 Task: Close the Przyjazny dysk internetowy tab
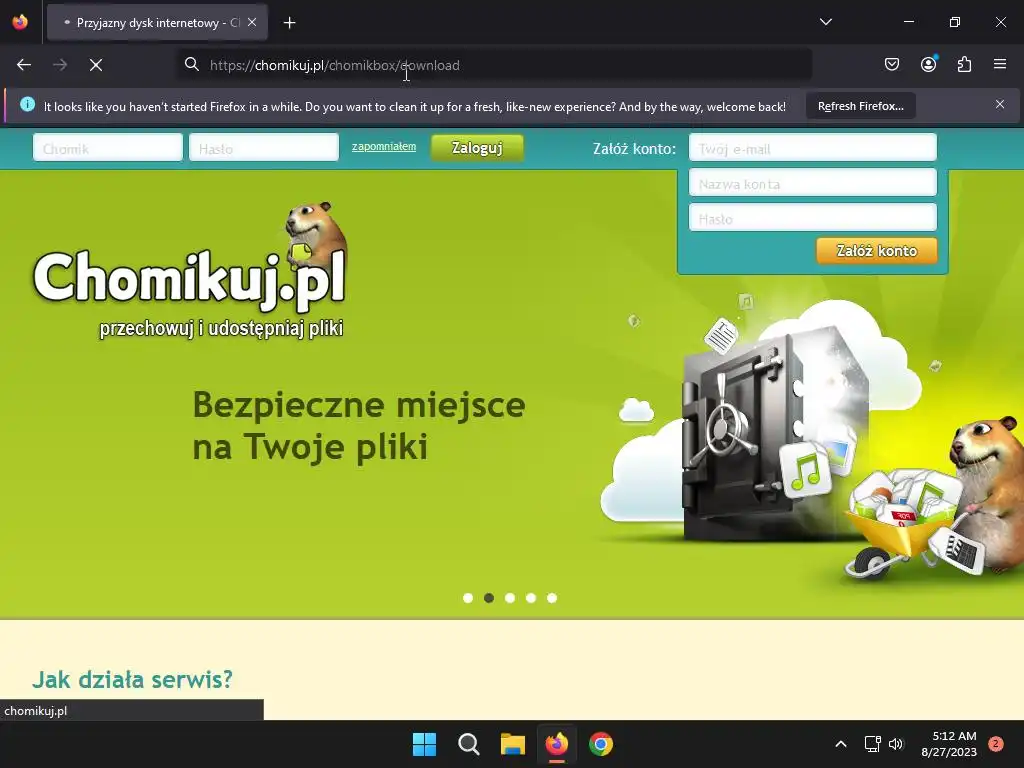coord(252,22)
